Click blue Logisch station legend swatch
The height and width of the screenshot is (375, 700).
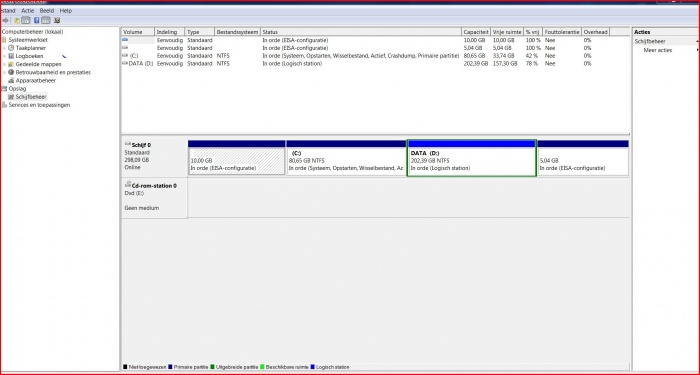click(x=312, y=367)
